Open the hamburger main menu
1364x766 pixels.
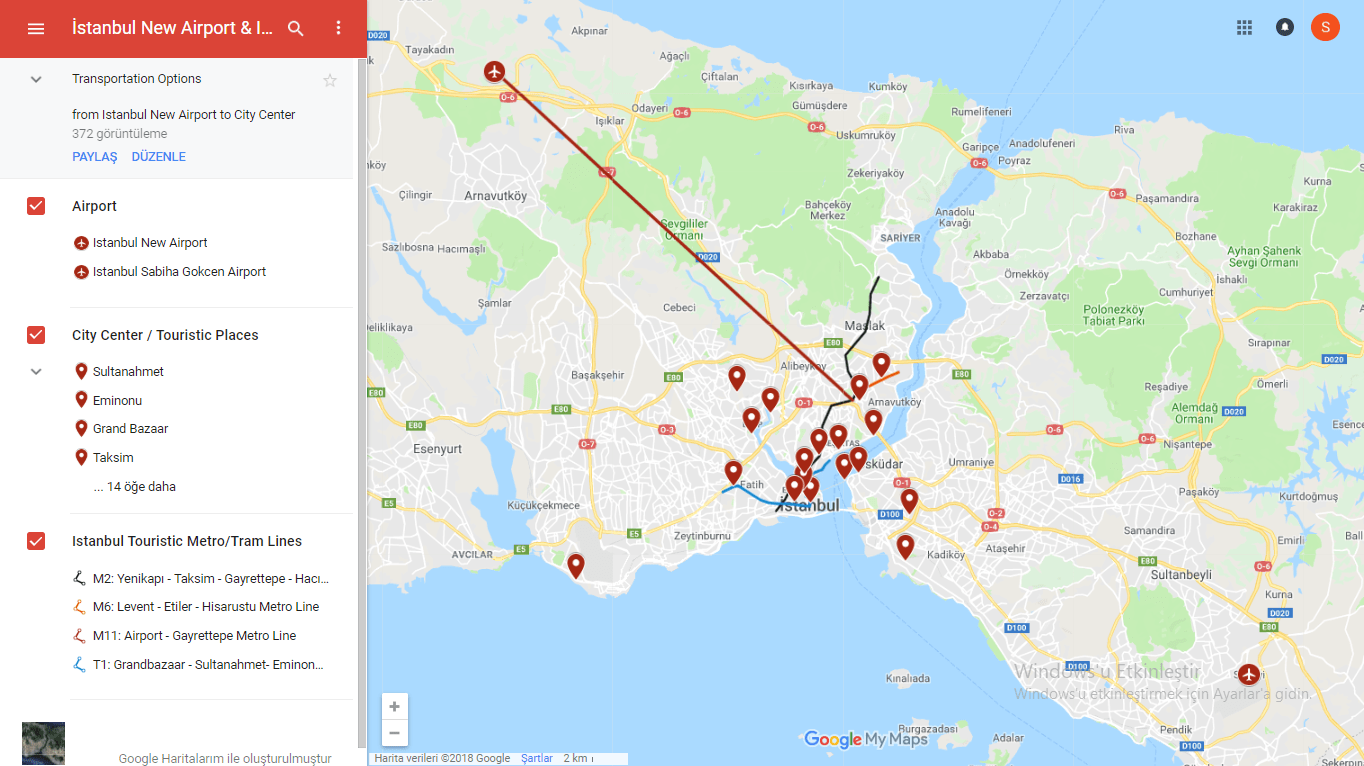click(x=36, y=29)
